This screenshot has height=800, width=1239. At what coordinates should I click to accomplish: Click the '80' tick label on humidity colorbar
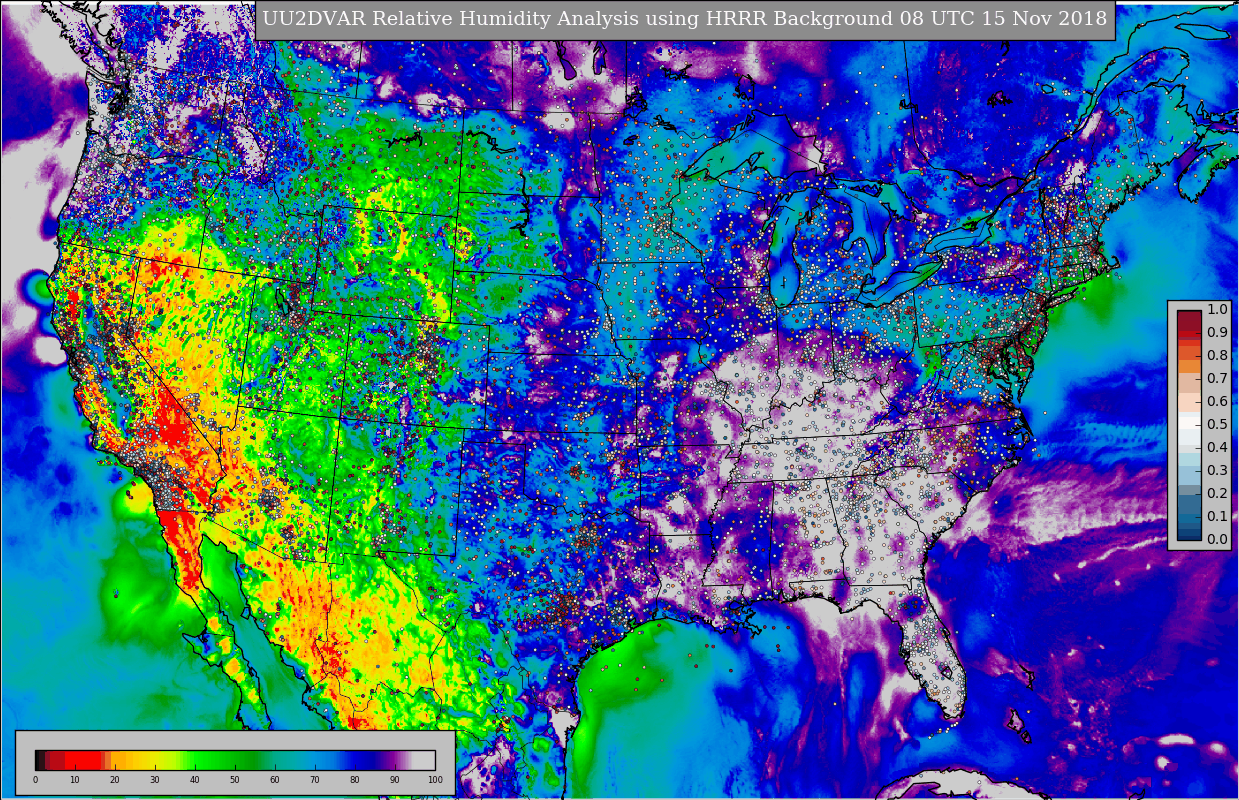click(355, 780)
